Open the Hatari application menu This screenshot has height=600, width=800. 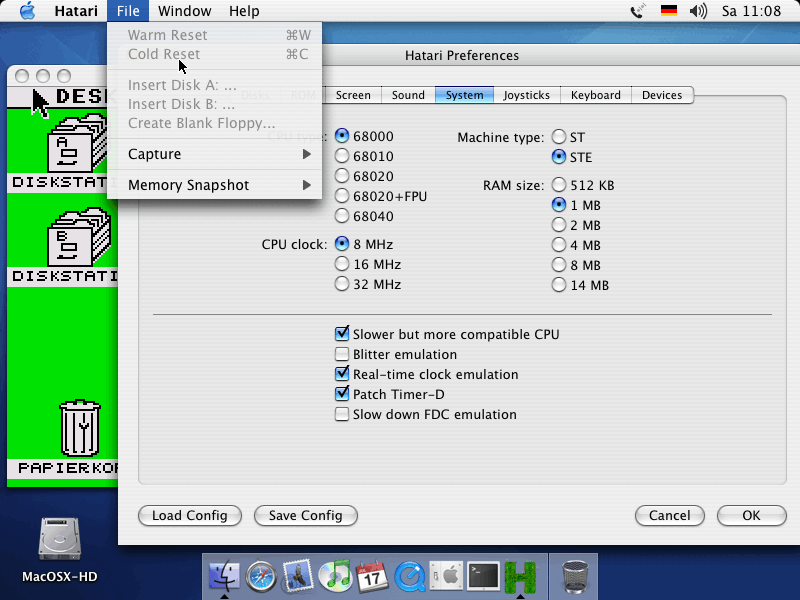coord(76,11)
